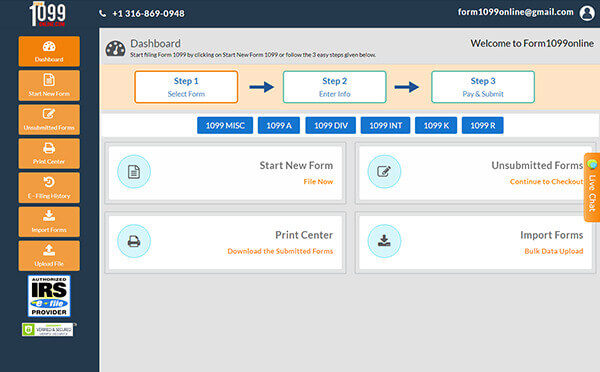Click the IRS e-file provider badge
Screen dimensions: 600x372
[x=49, y=296]
